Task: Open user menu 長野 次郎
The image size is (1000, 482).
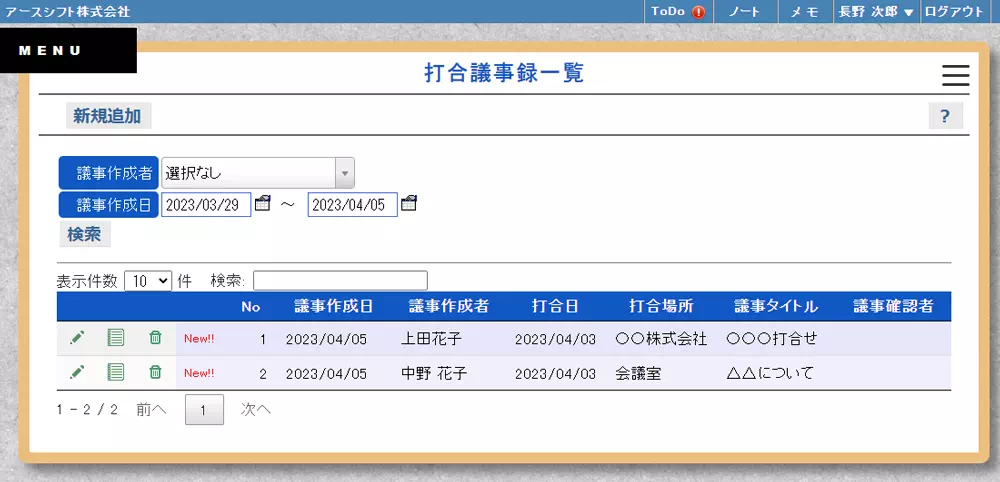Action: (x=876, y=12)
